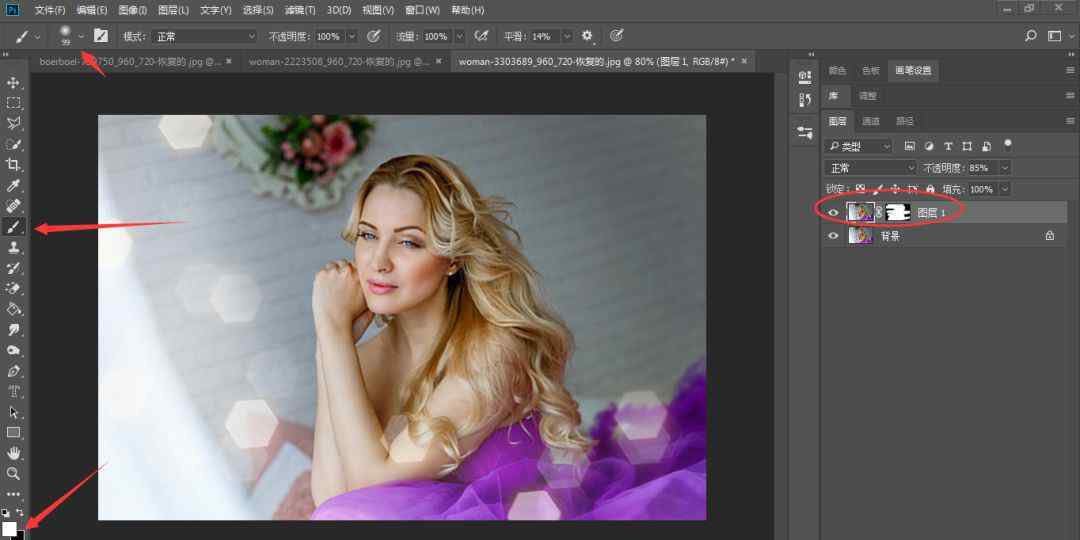1080x540 pixels.
Task: Toggle the layer filter on/off switch
Action: pyautogui.click(x=1008, y=143)
